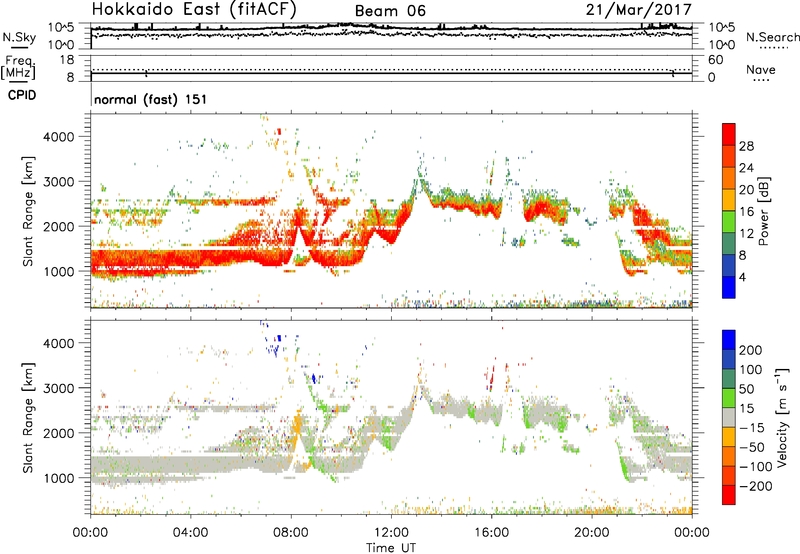Click the "Power [dB]" colorbar title

coord(763,211)
